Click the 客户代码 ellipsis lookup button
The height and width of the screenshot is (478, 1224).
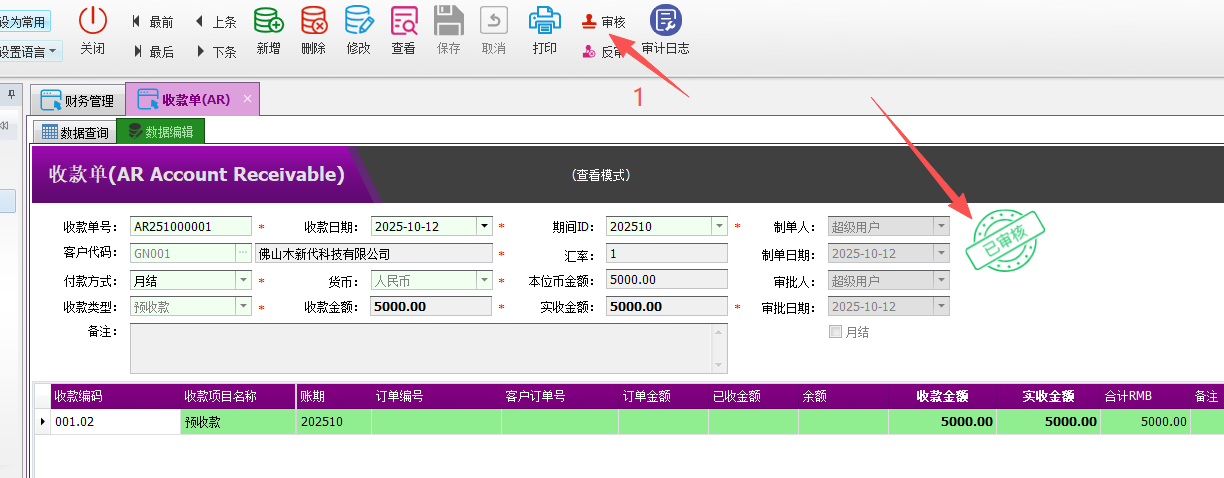[243, 254]
